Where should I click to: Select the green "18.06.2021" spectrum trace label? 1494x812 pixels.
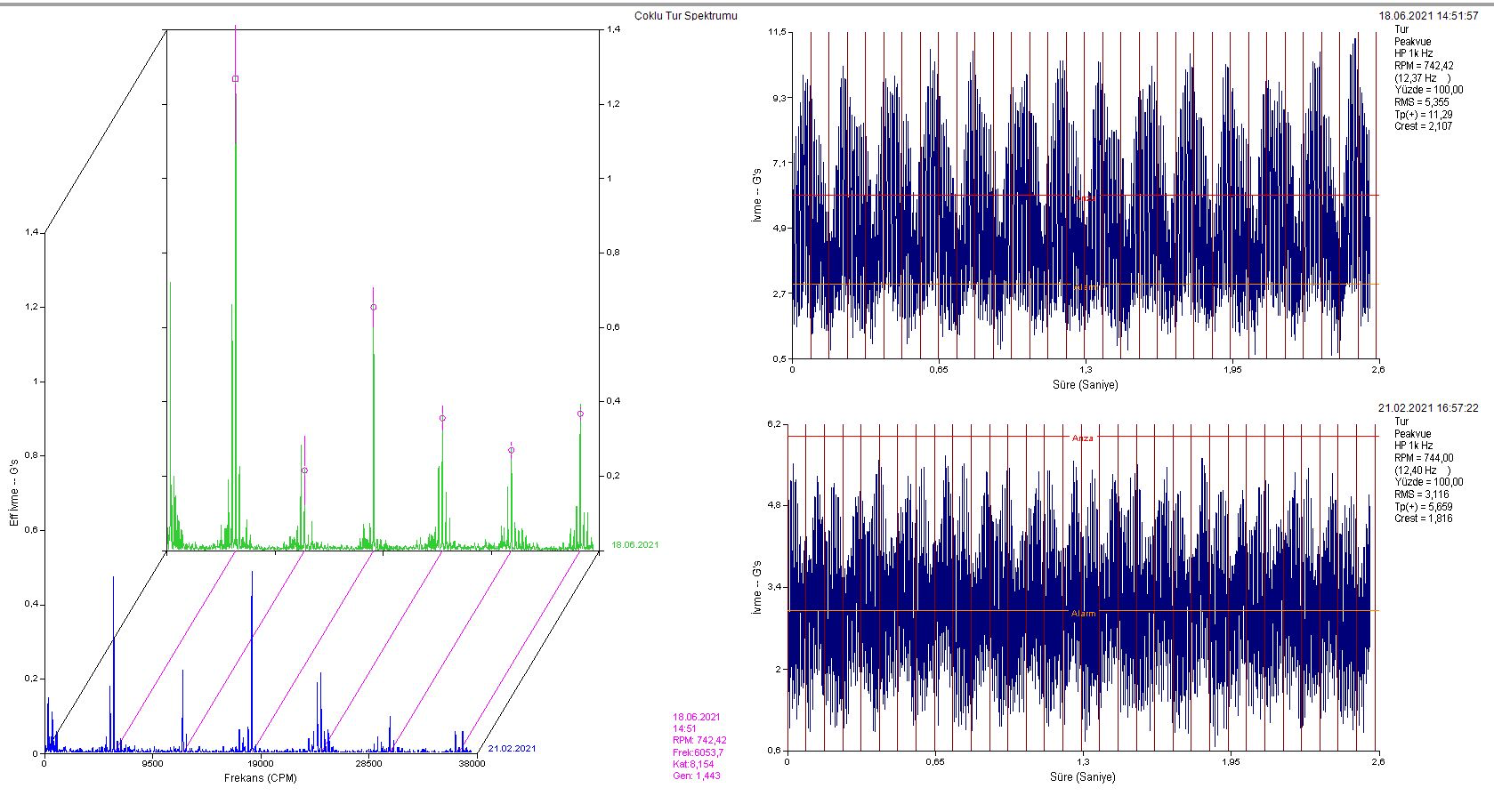pos(635,545)
